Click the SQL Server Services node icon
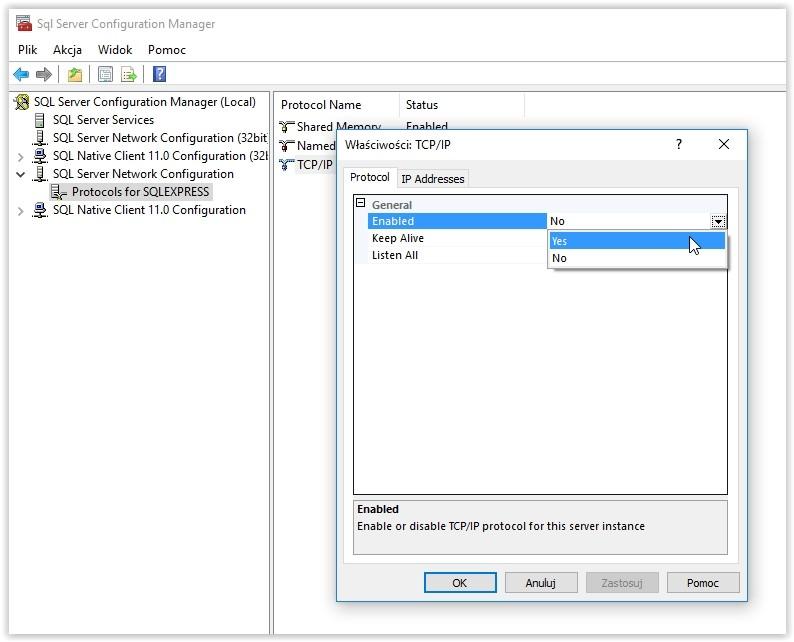Image resolution: width=794 pixels, height=642 pixels. (x=39, y=120)
